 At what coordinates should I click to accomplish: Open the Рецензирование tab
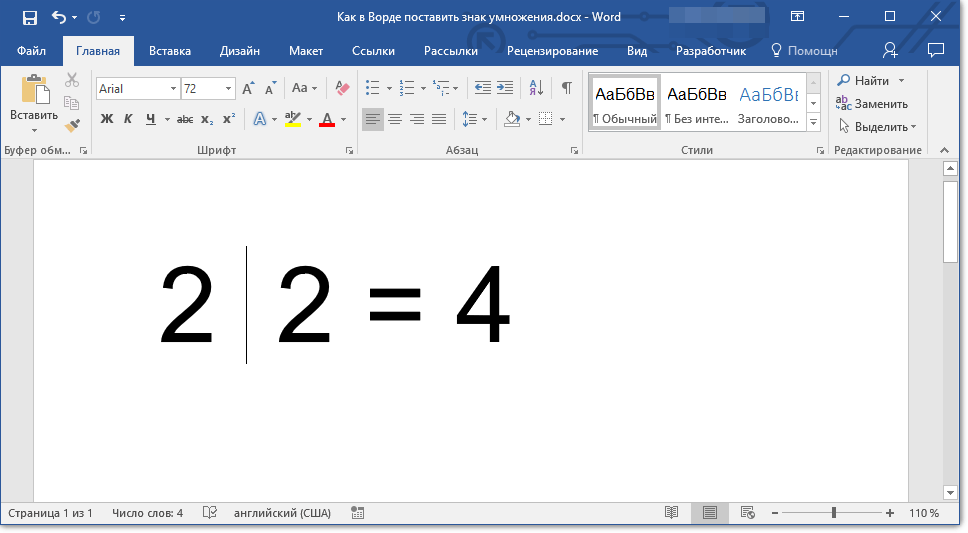pos(552,50)
